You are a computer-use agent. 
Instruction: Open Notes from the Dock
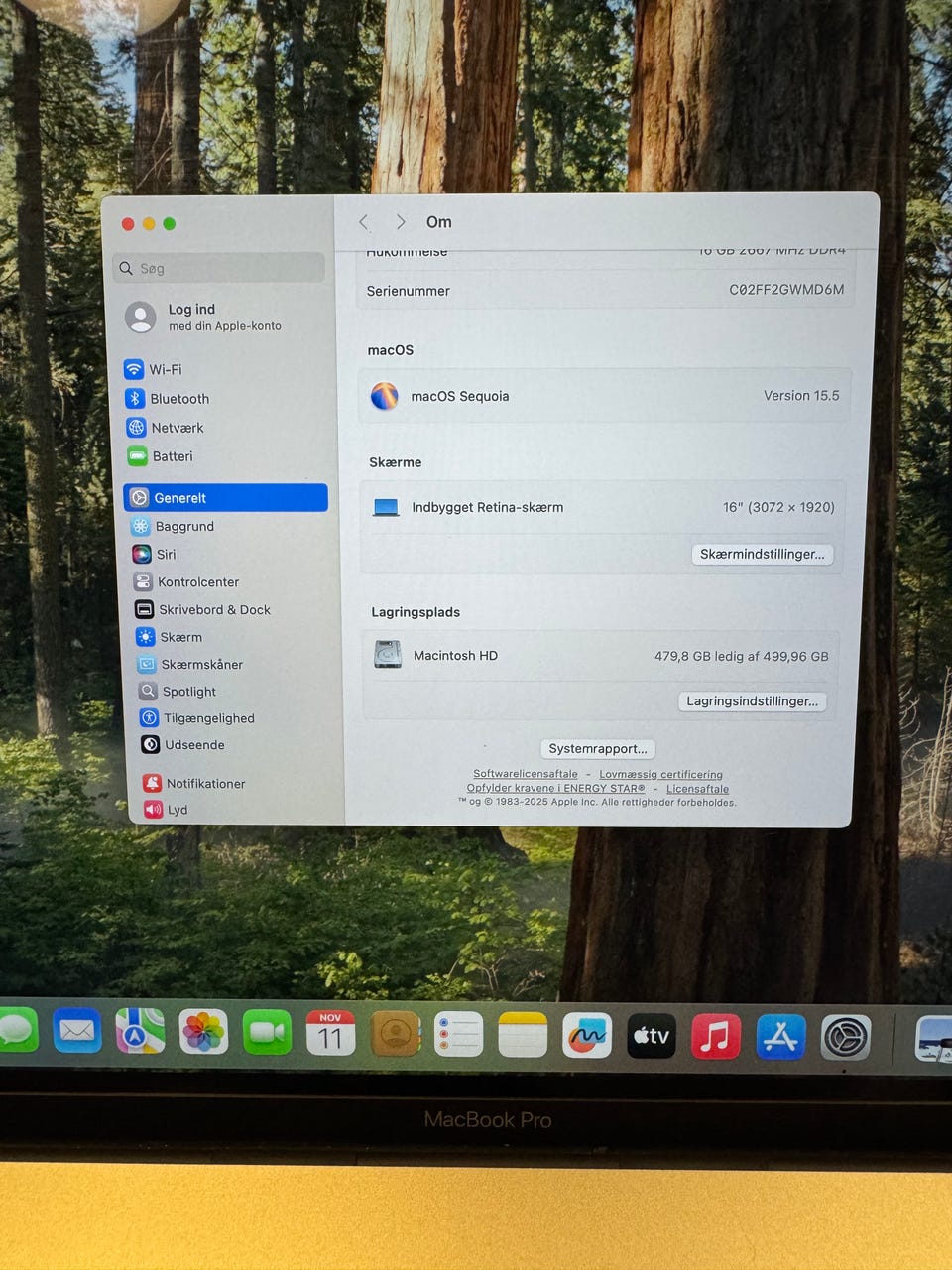point(523,1035)
